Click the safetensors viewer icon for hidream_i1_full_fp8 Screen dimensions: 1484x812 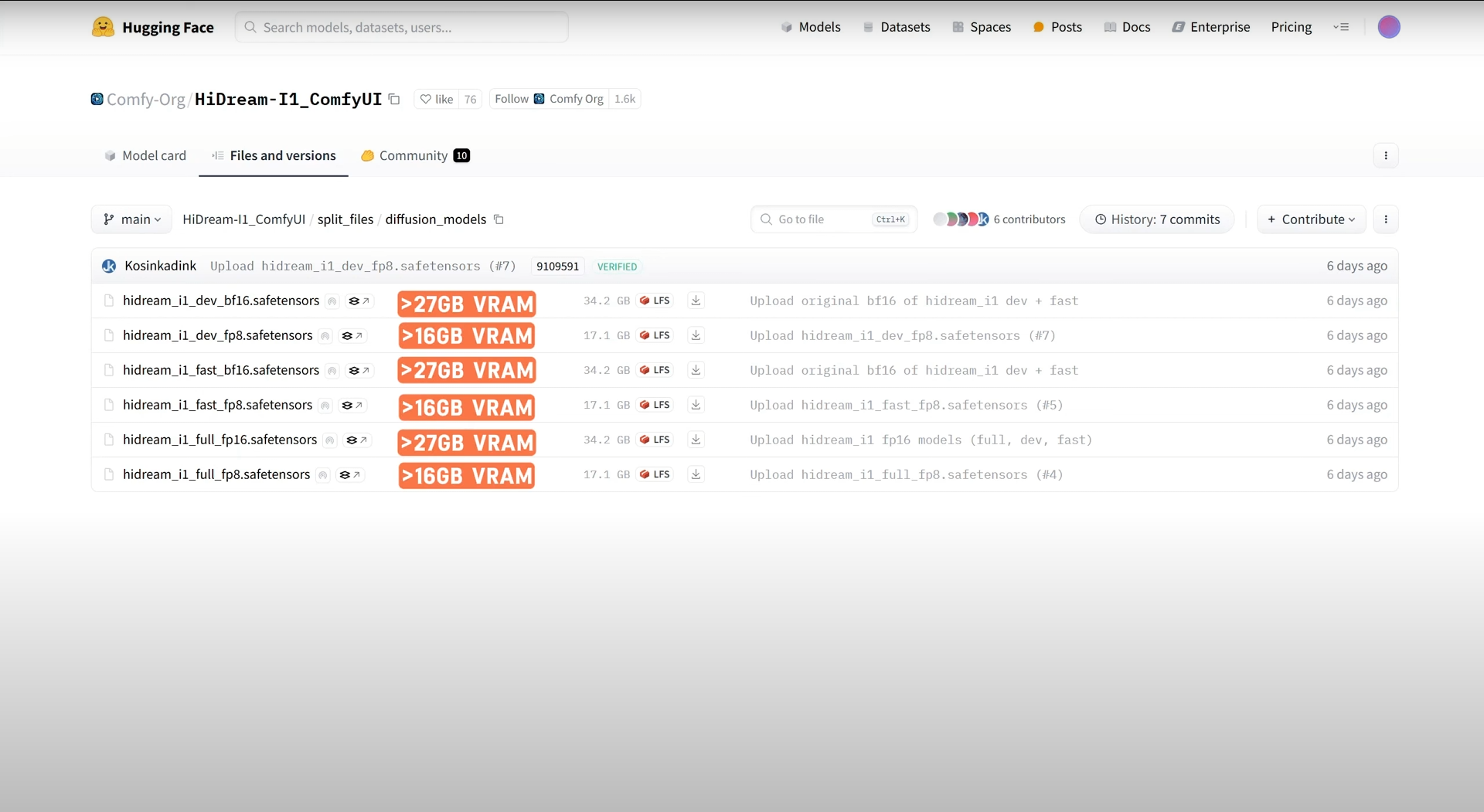(349, 475)
